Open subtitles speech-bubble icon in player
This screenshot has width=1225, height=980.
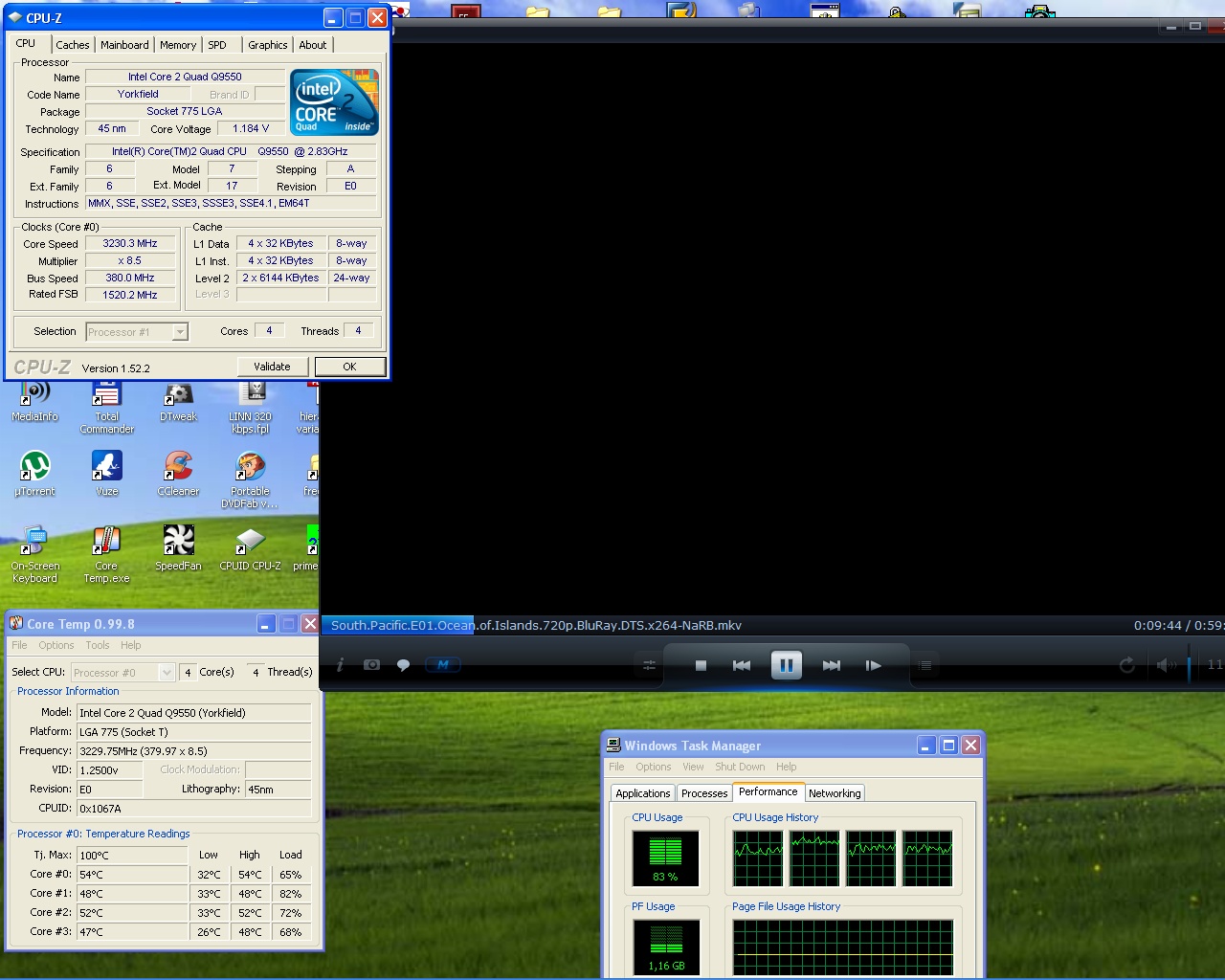[404, 665]
